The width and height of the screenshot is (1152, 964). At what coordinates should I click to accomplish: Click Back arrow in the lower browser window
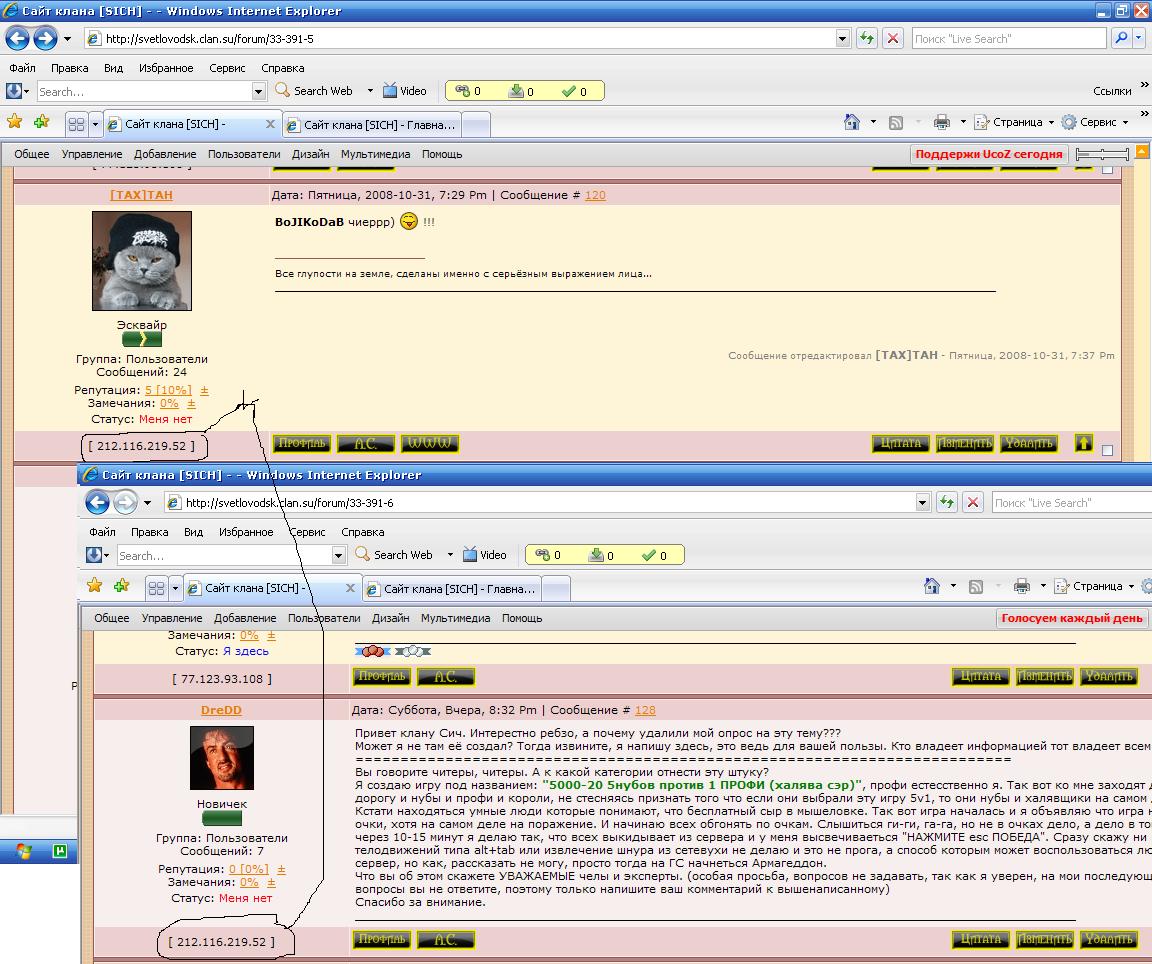(x=97, y=502)
